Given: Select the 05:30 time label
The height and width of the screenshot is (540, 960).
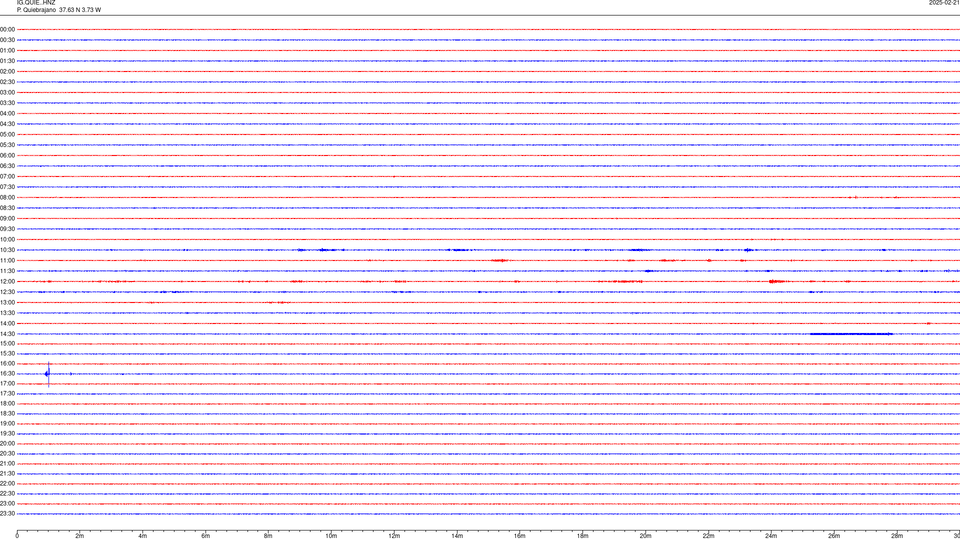Looking at the screenshot, I should [x=7, y=145].
